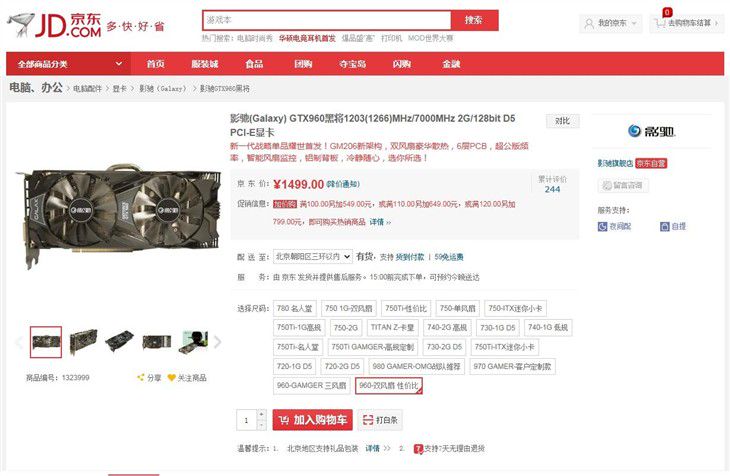Select 750Ti-性价比 option
The image size is (730, 476).
pyautogui.click(x=406, y=308)
